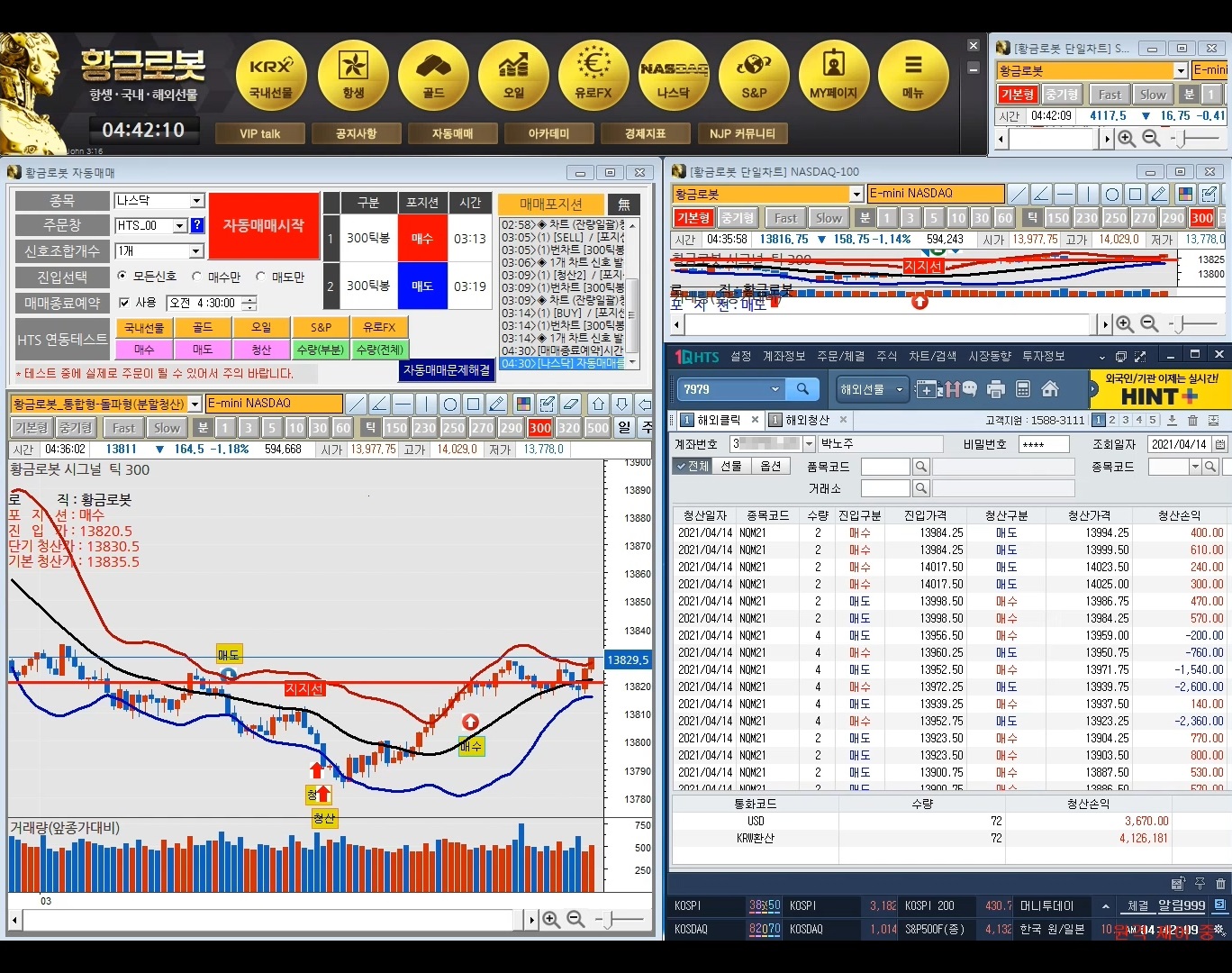Image resolution: width=1232 pixels, height=973 pixels.
Task: Open the S&P market button
Action: [754, 76]
